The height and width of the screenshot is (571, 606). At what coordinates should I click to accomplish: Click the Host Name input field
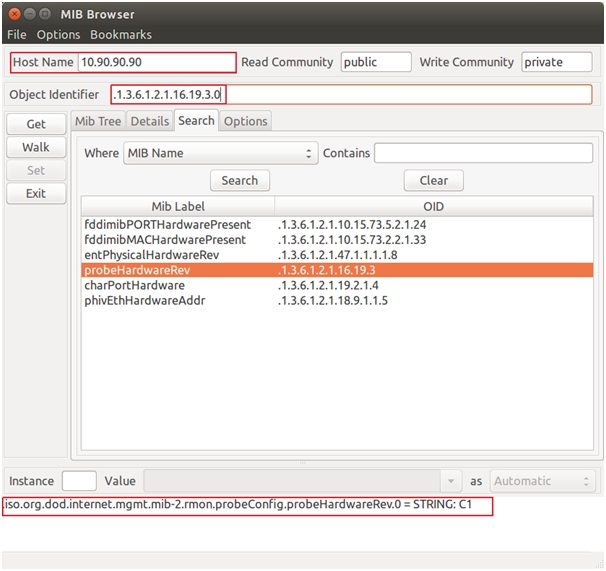click(x=156, y=62)
